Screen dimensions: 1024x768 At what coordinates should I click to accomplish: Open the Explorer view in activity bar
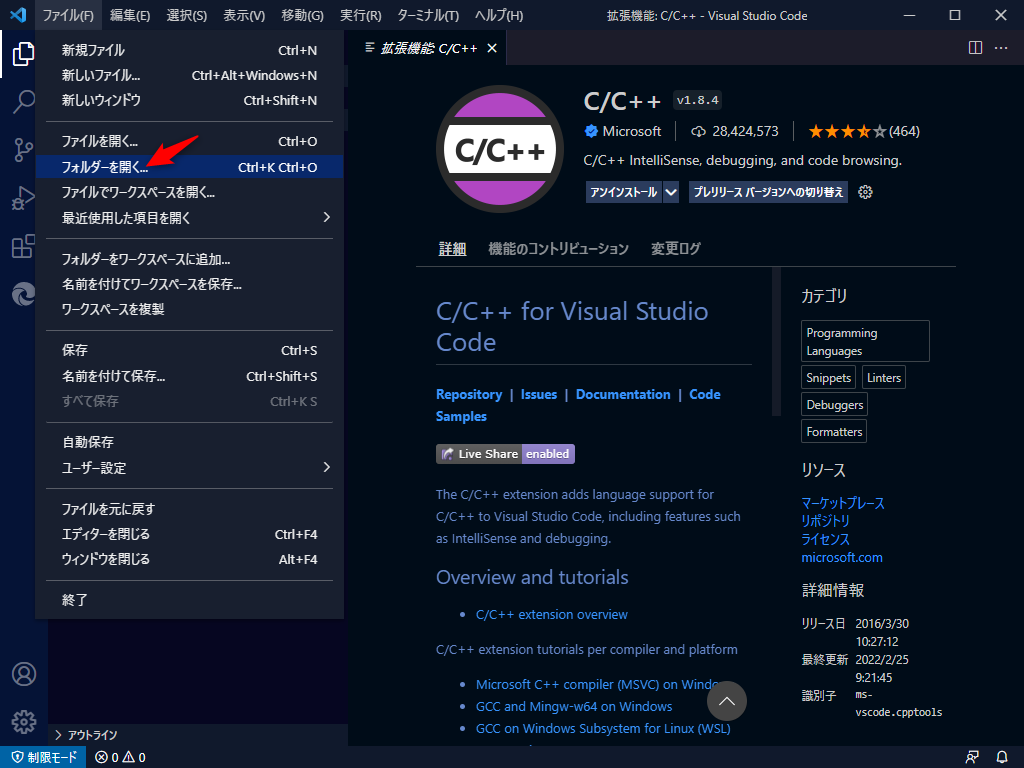tap(24, 54)
